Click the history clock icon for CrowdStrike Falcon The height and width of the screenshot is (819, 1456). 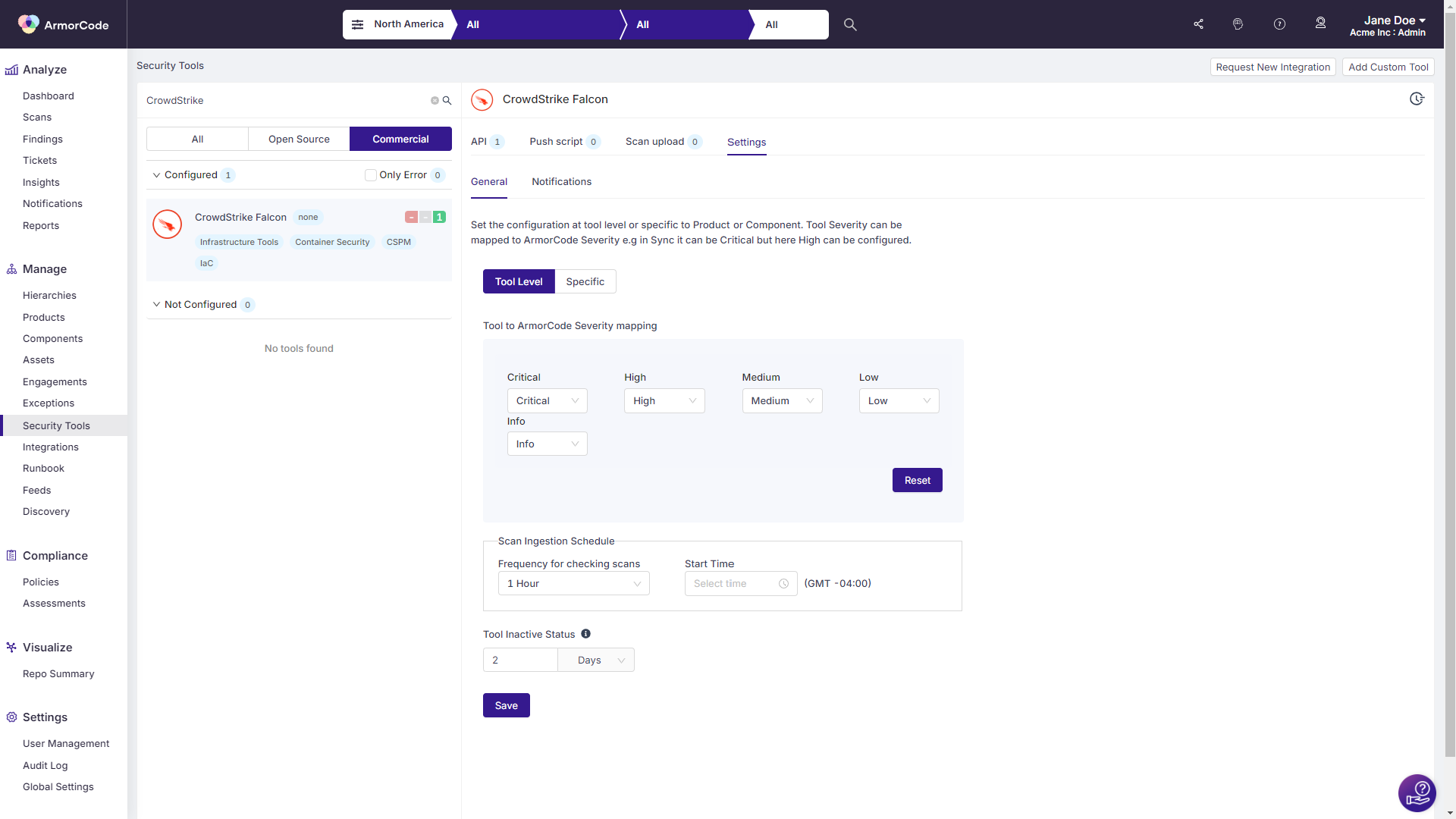point(1417,99)
